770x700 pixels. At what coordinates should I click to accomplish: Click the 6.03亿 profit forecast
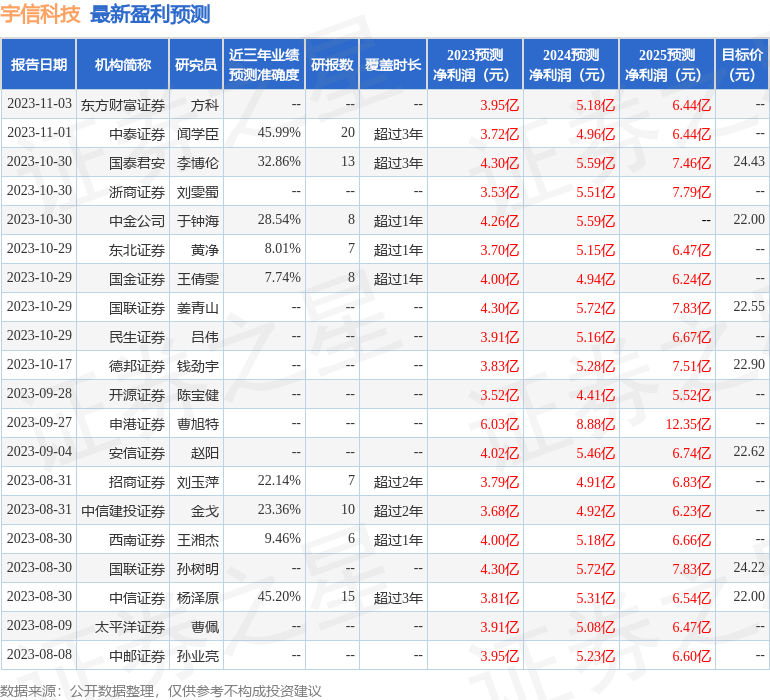click(x=499, y=424)
